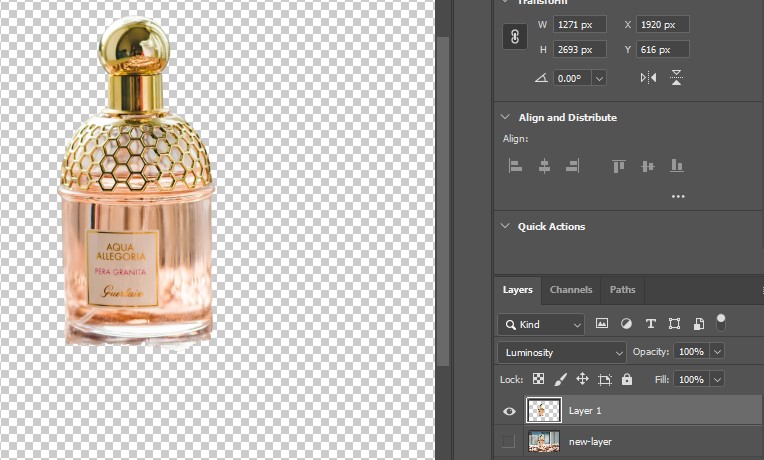Align top edges
This screenshot has height=460, width=764.
point(619,166)
